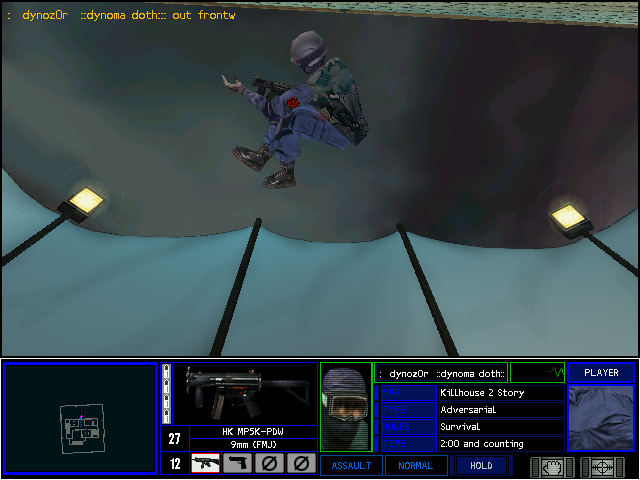
Task: Click the 9mm (FMJ) ammo type
Action: [x=253, y=444]
